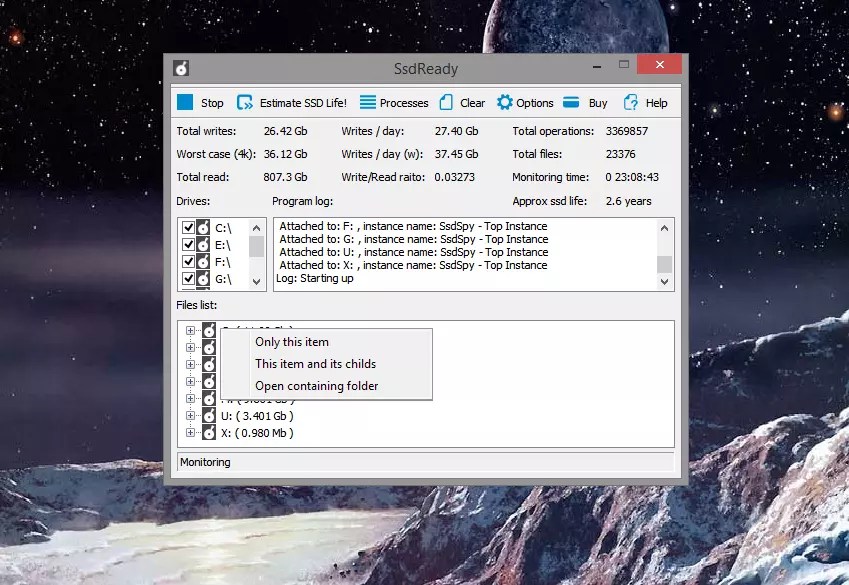The image size is (849, 585).
Task: Click the 'Attached to: U:' log line
Action: point(414,252)
